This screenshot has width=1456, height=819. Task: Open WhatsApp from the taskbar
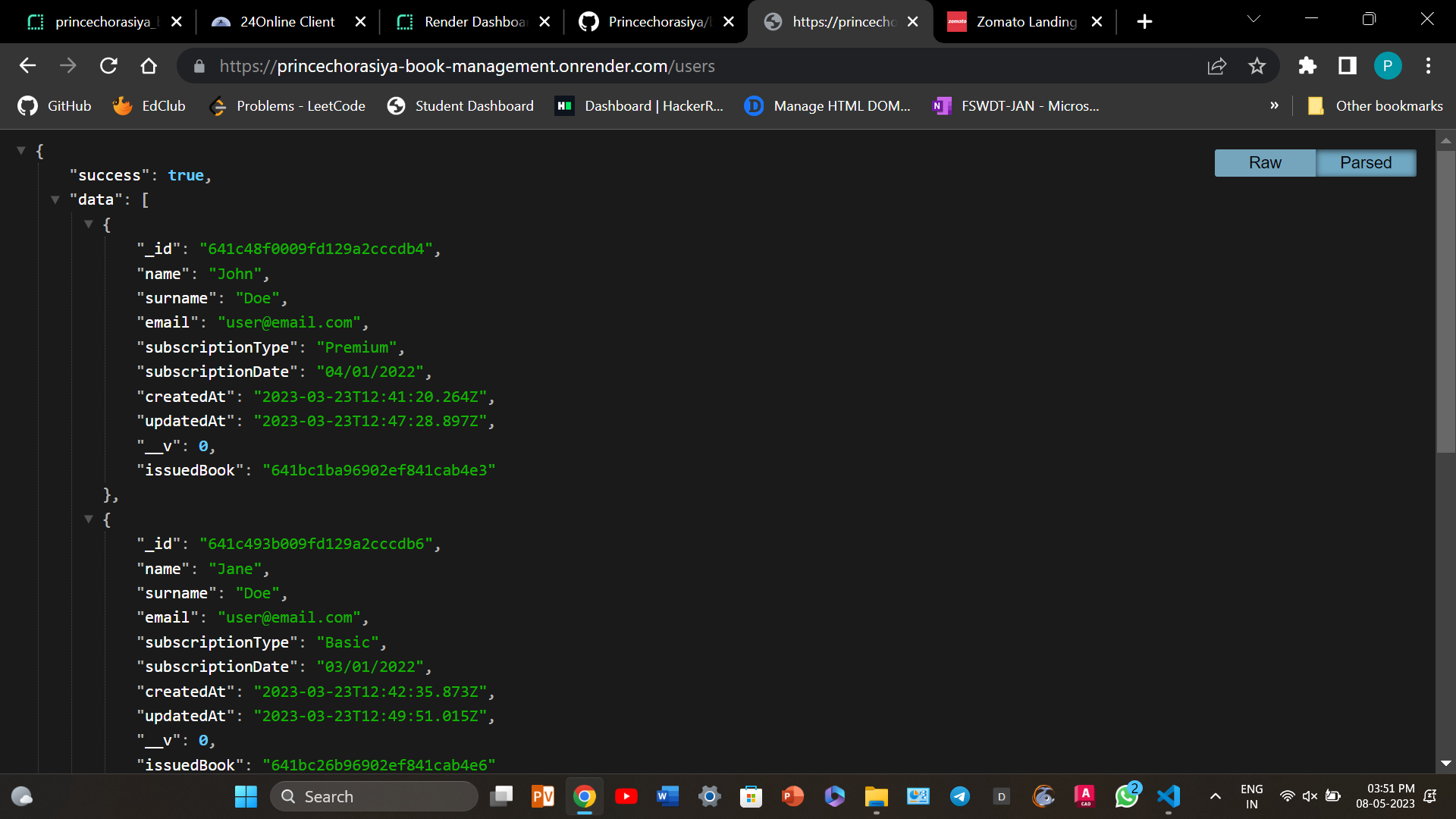coord(1126,796)
